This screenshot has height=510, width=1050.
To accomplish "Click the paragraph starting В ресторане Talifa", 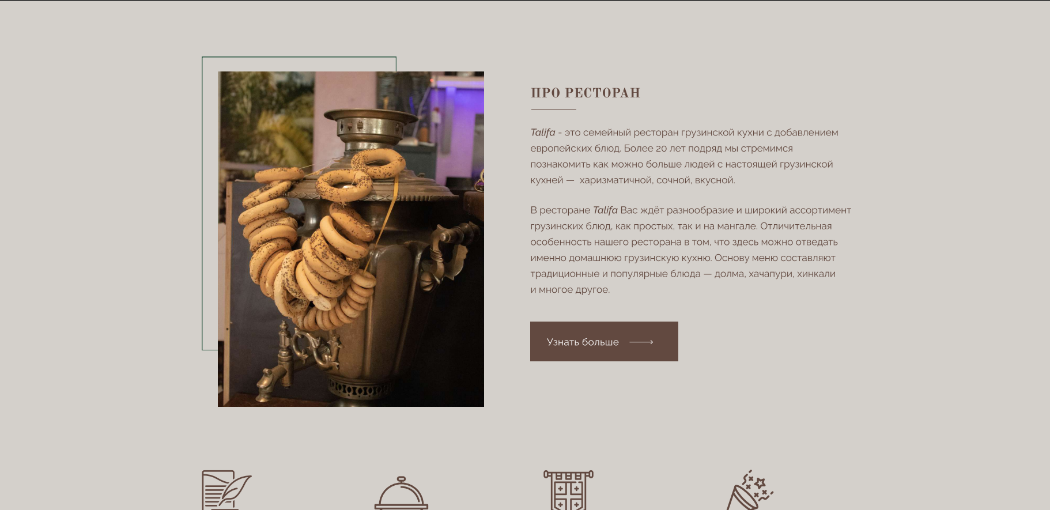I will tap(690, 250).
